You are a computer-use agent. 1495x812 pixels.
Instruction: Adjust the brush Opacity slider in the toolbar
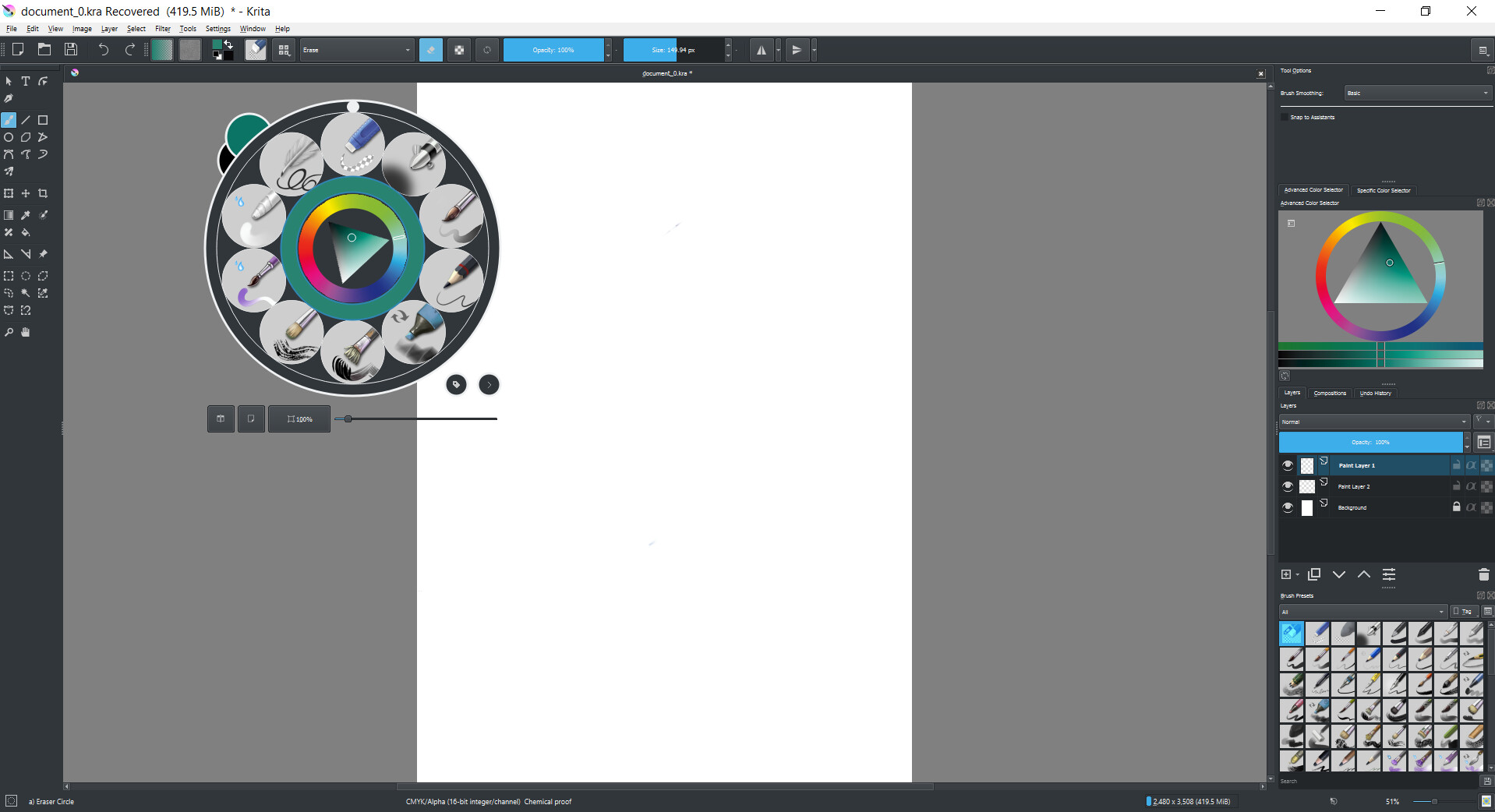[x=553, y=50]
